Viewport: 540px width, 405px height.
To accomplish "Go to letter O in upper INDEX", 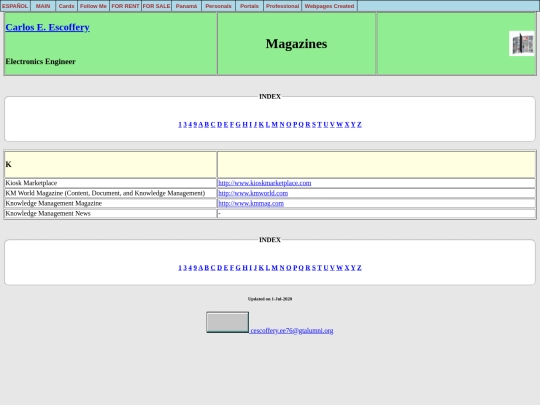I will 289,124.
